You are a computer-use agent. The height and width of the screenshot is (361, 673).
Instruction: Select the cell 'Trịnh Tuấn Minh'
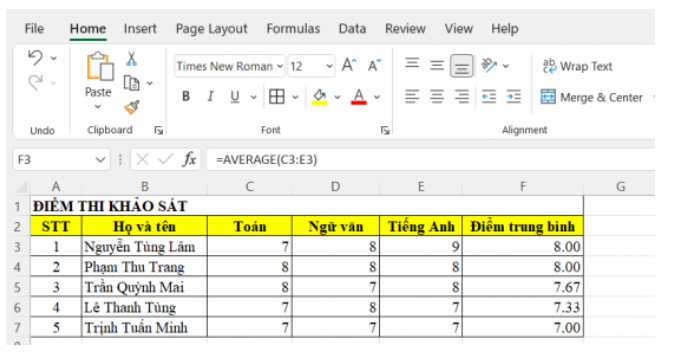point(144,328)
